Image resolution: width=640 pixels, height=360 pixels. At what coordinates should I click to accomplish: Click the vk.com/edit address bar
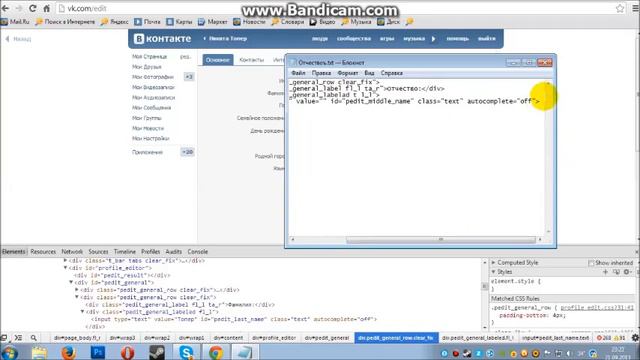(335, 8)
